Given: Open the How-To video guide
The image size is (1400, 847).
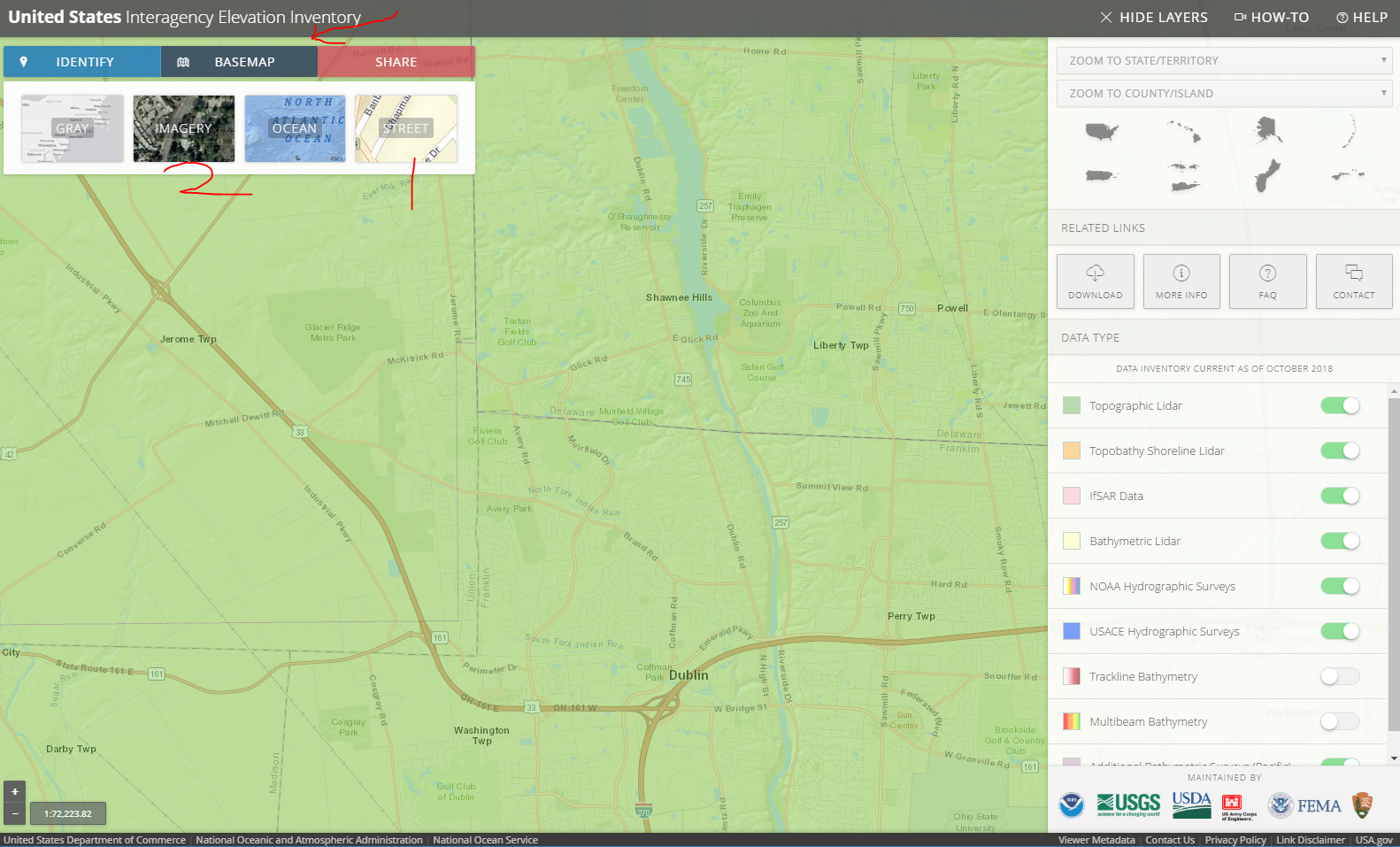Looking at the screenshot, I should point(1272,17).
